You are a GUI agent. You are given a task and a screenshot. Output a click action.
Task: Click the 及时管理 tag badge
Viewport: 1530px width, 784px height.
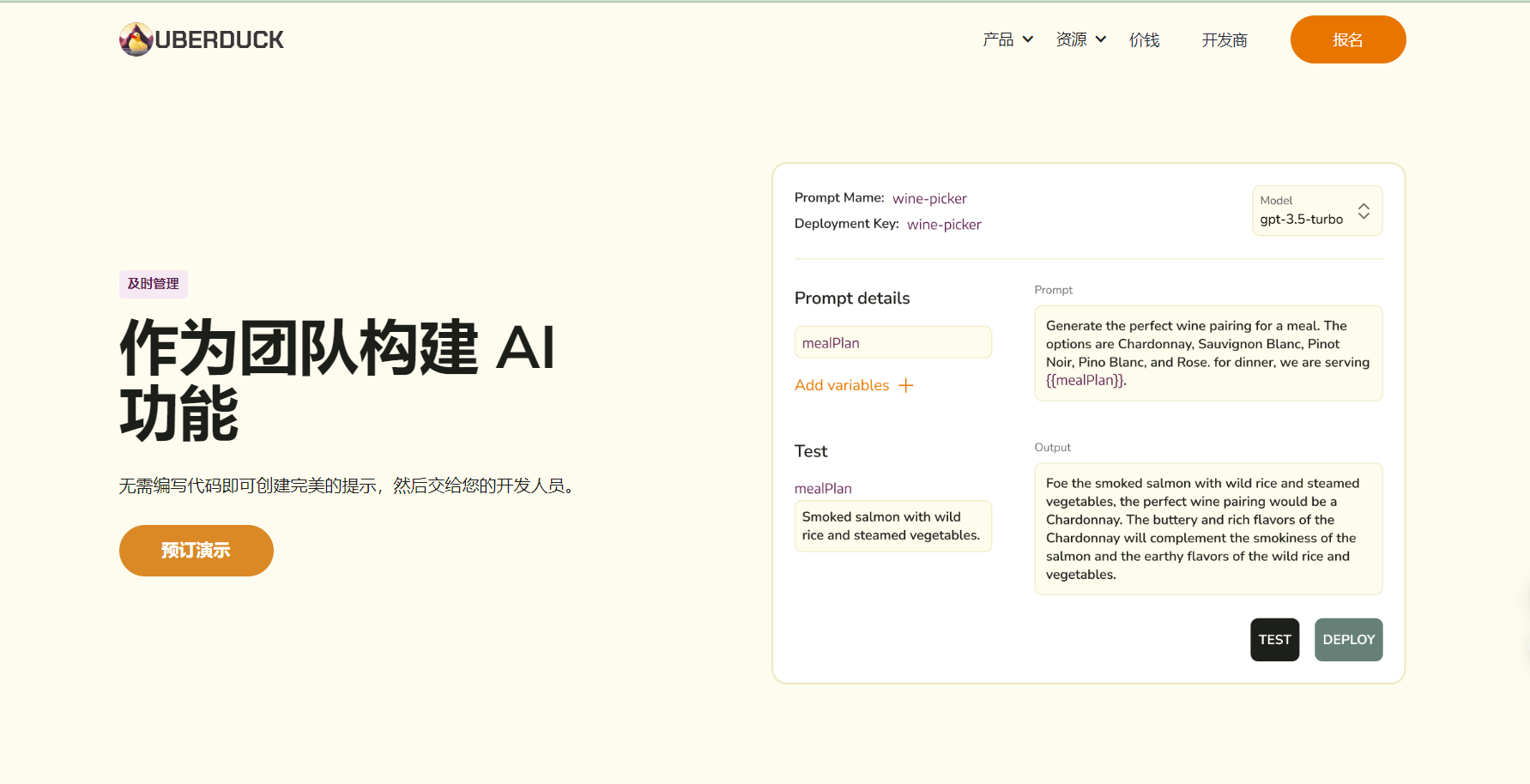tap(154, 284)
